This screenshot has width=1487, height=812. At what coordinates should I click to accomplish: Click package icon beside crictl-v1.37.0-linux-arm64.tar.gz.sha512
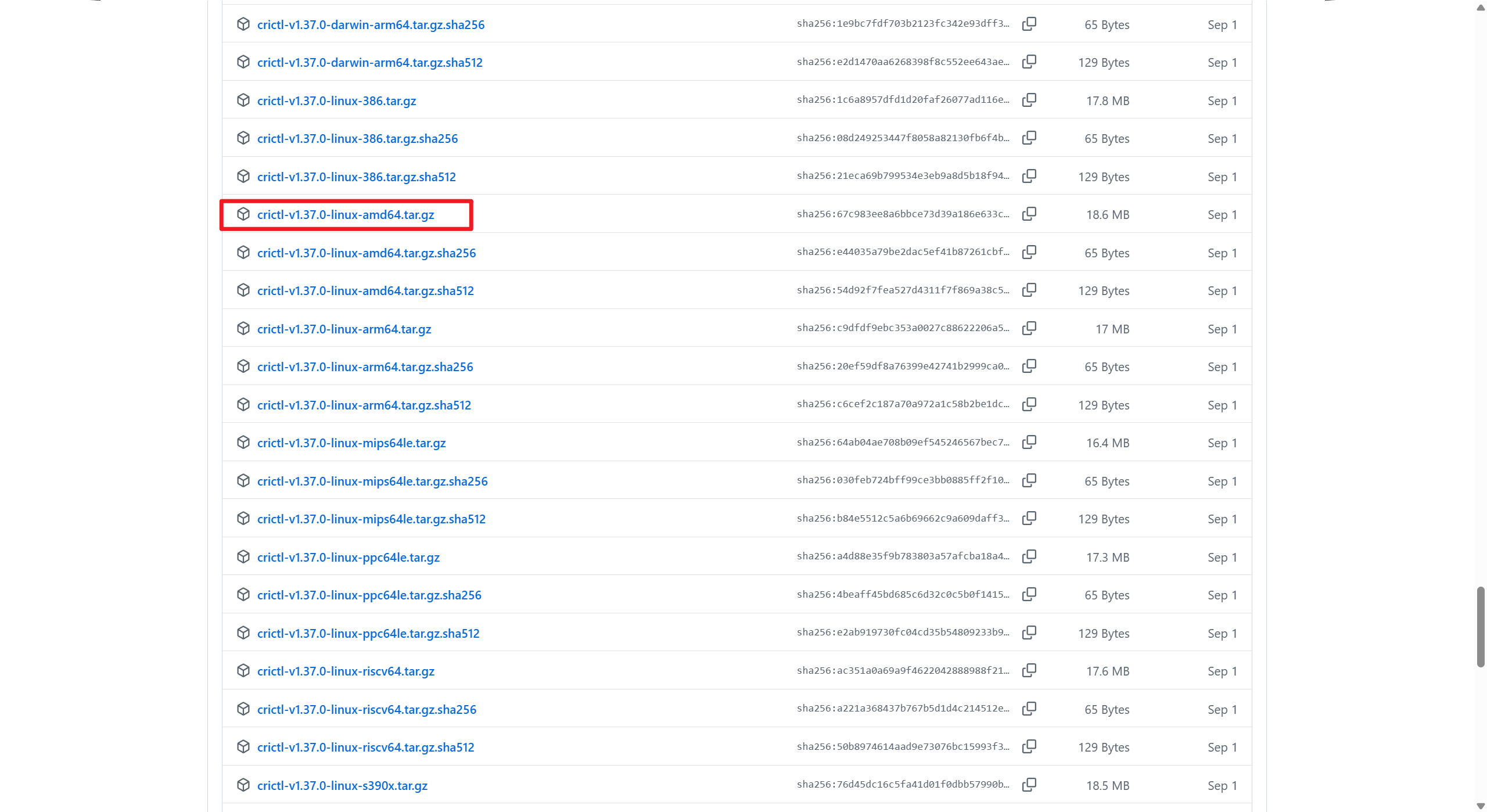click(x=243, y=404)
